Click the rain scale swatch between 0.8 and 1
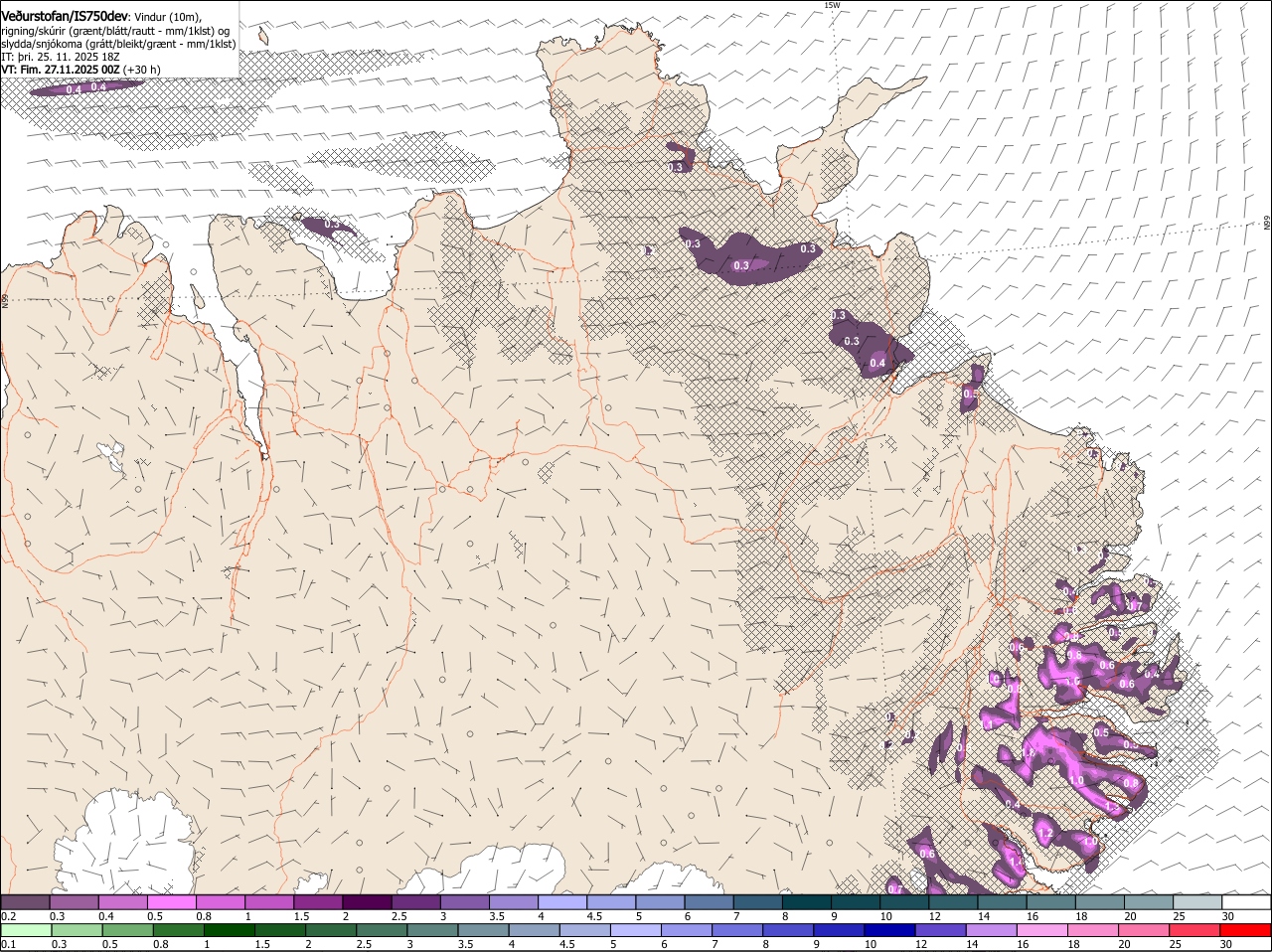1272x952 pixels. coord(179,930)
